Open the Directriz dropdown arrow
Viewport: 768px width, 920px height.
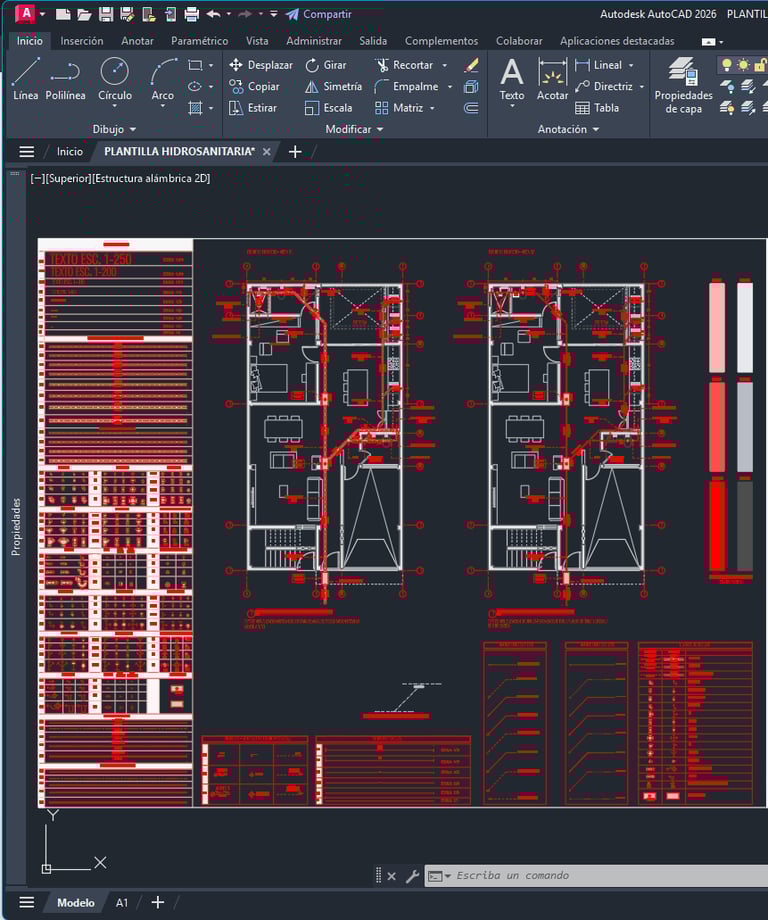(642, 87)
